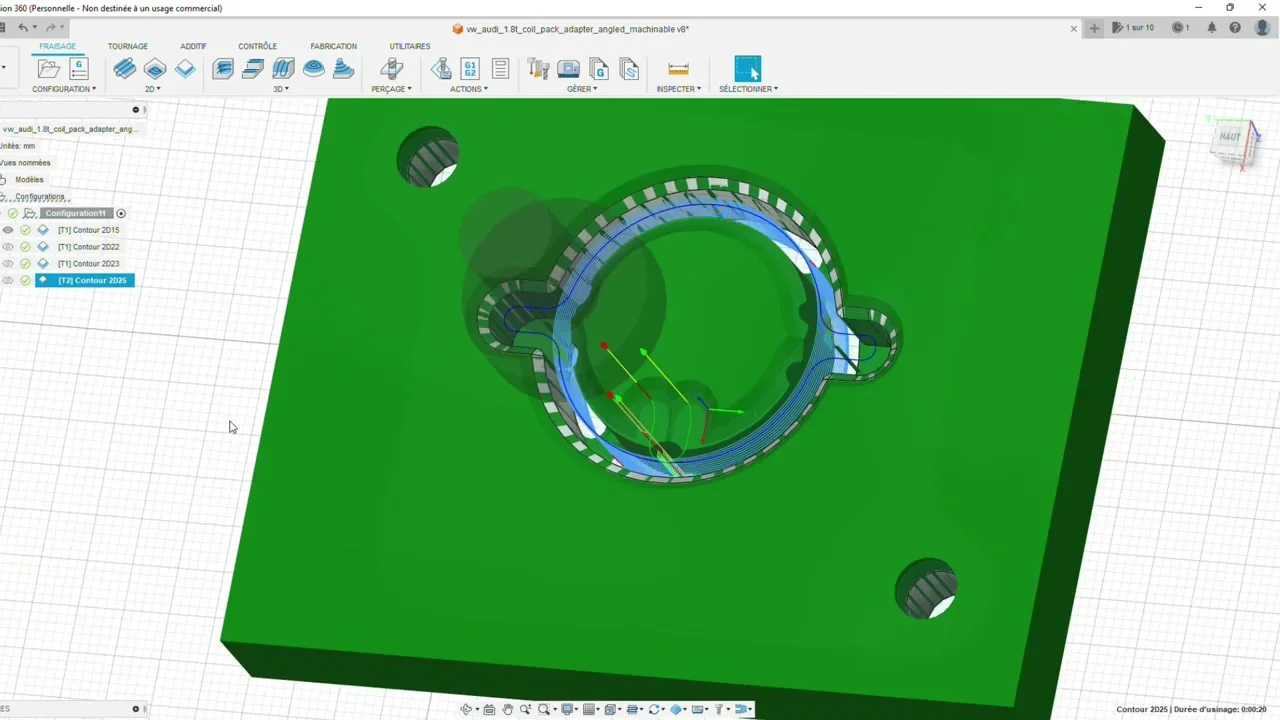Click the new setup folder icon
This screenshot has width=1280, height=720.
pyautogui.click(x=48, y=69)
